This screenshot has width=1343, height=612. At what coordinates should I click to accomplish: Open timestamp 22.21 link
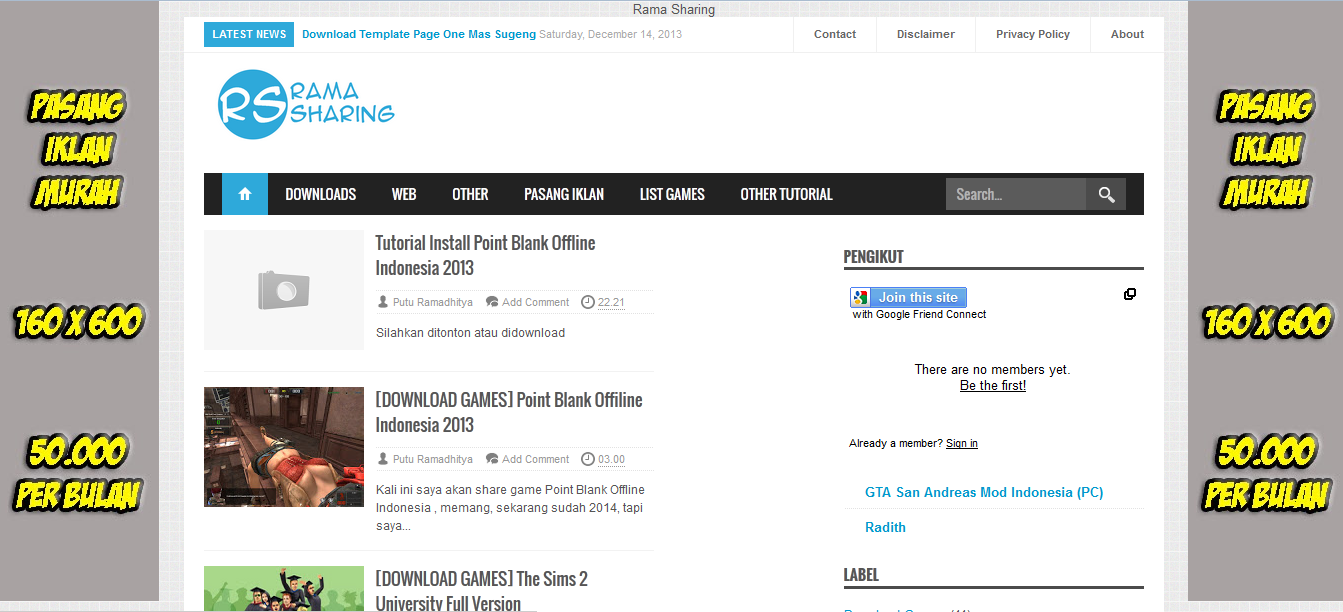tap(611, 302)
